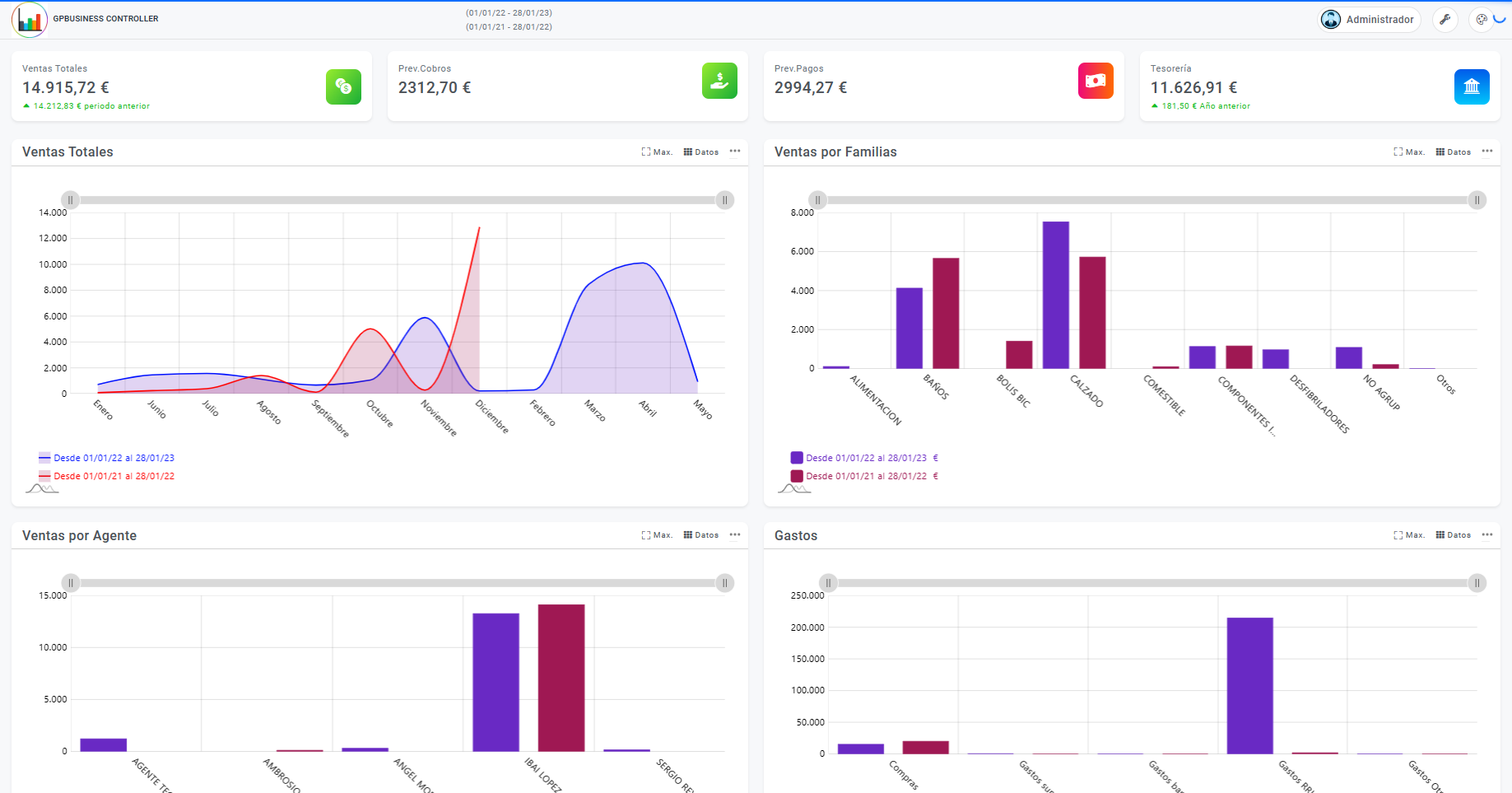Maximize the Ventas por Agente chart
The width and height of the screenshot is (1512, 793).
657,535
